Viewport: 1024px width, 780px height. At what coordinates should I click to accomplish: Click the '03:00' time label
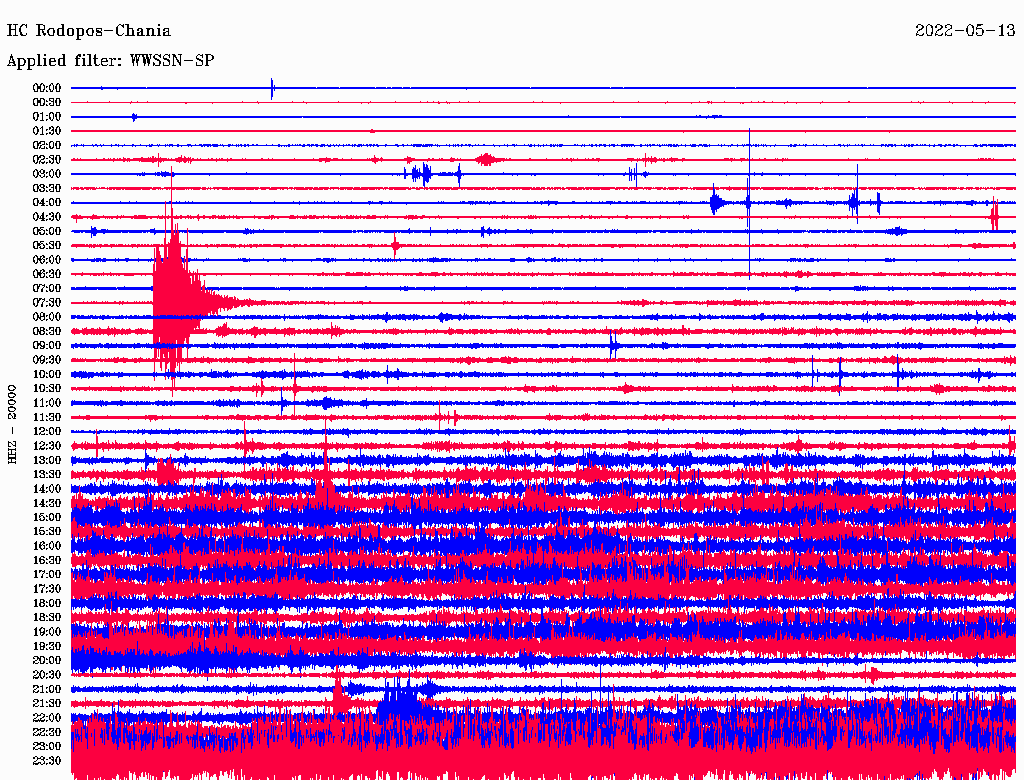pos(47,174)
